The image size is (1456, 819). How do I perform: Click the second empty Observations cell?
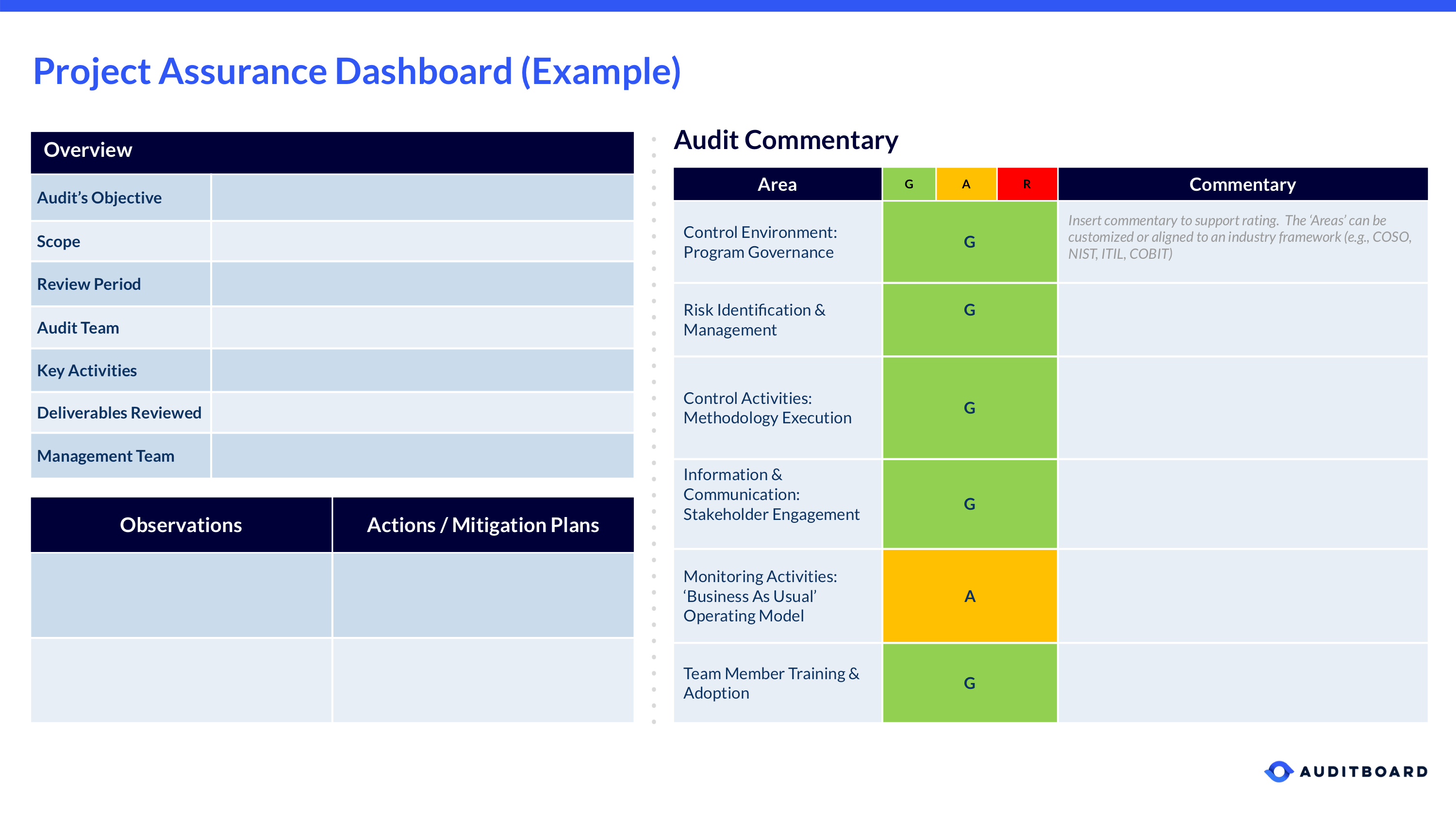point(181,681)
